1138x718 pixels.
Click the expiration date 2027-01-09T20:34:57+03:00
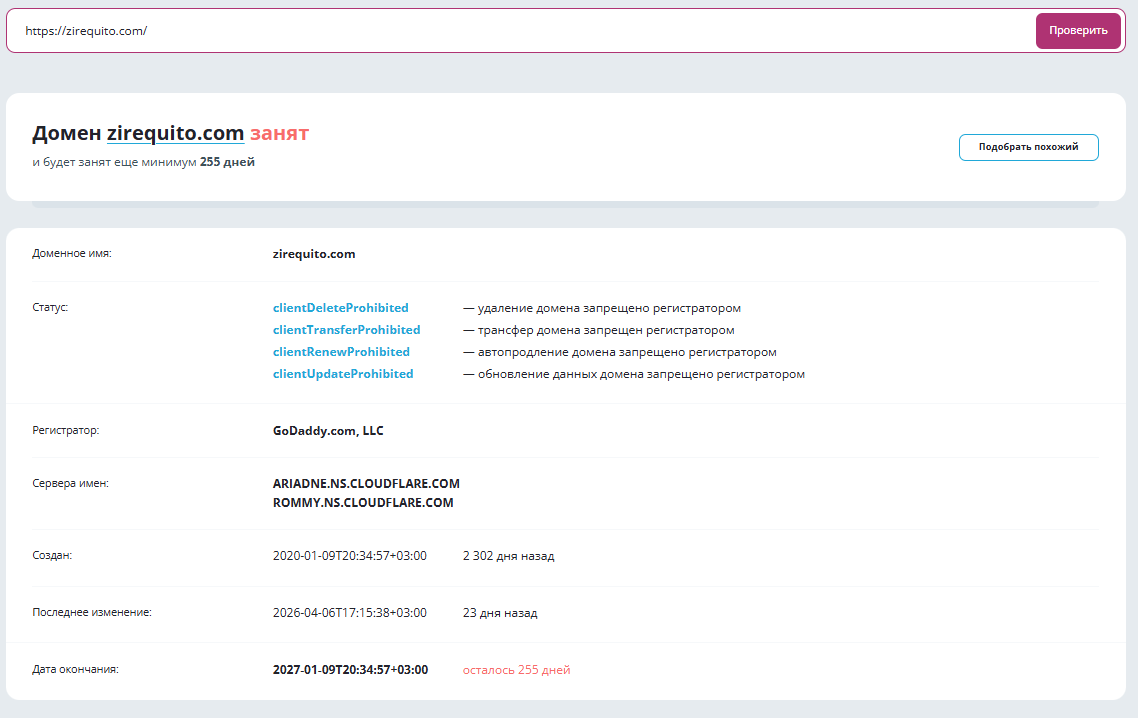pyautogui.click(x=350, y=670)
